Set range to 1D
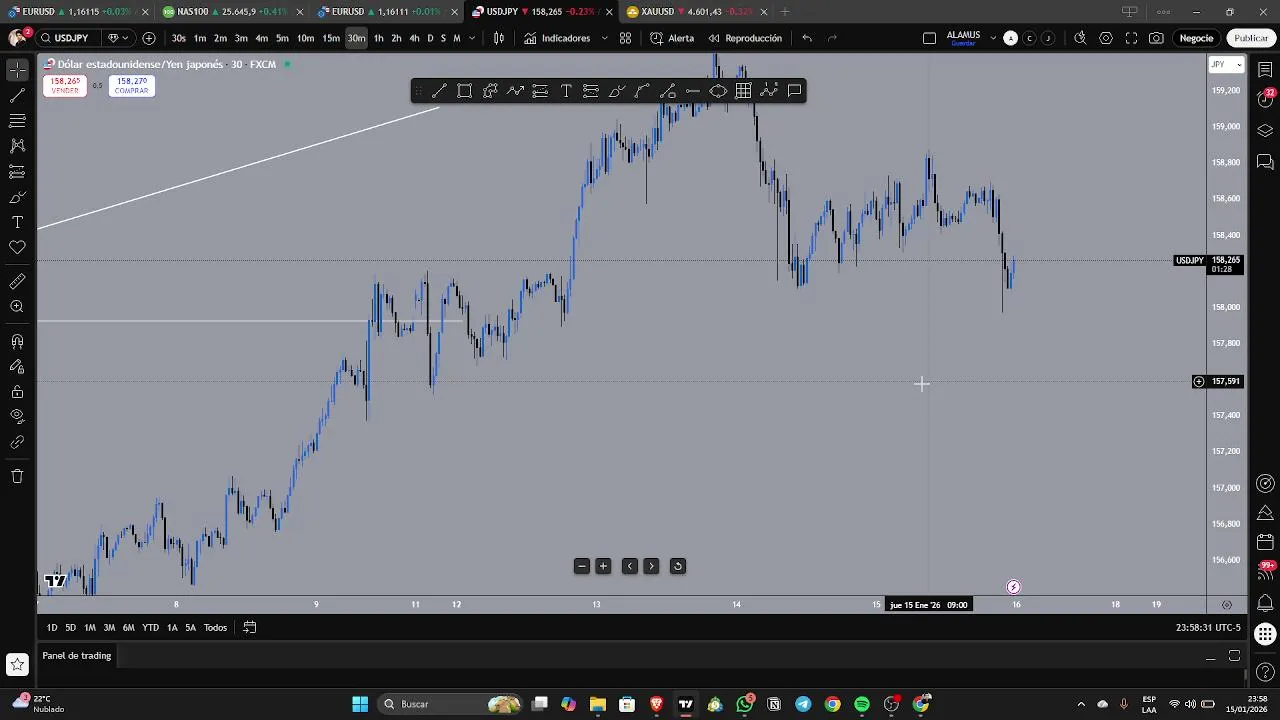 click(52, 628)
